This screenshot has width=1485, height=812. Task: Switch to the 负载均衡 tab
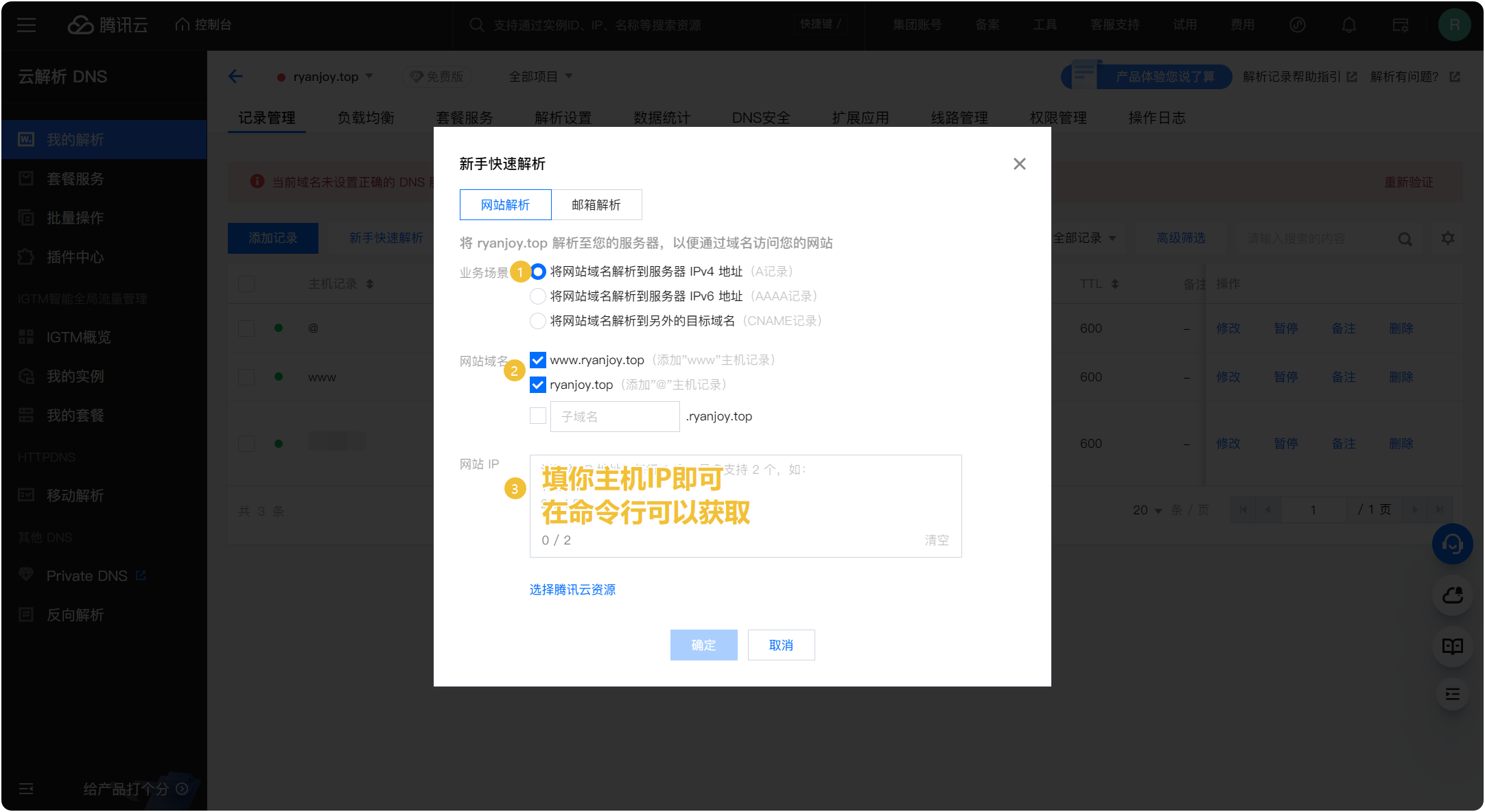tap(365, 117)
